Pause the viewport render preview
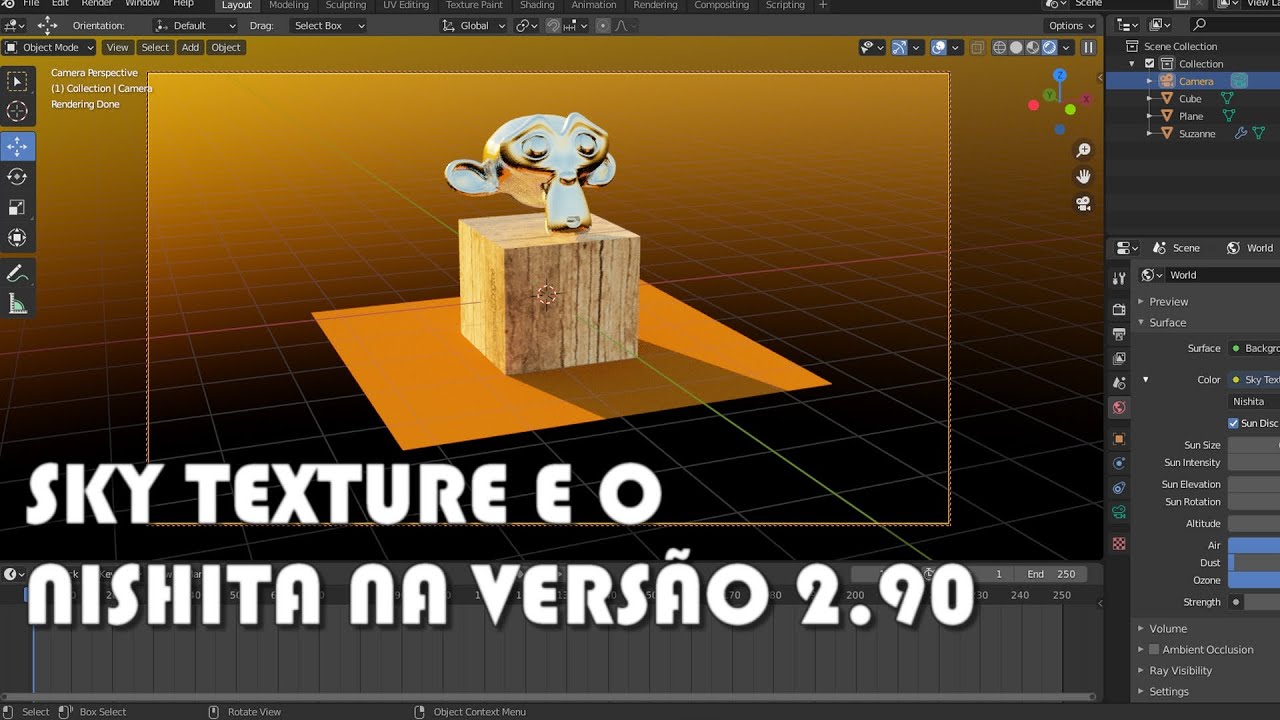1280x720 pixels. point(1089,47)
